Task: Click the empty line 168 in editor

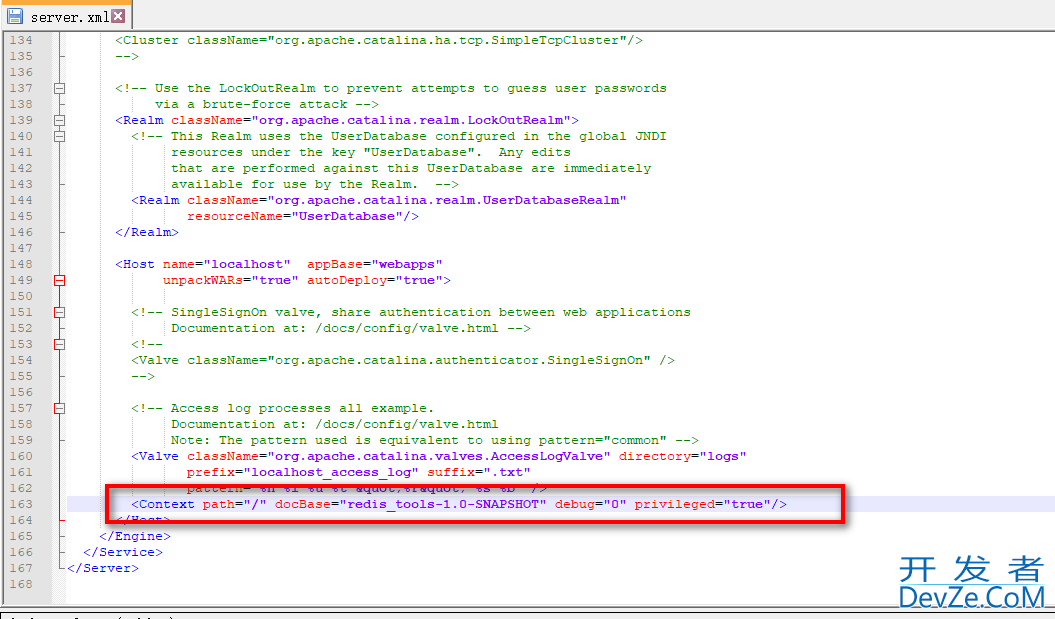Action: (x=560, y=585)
